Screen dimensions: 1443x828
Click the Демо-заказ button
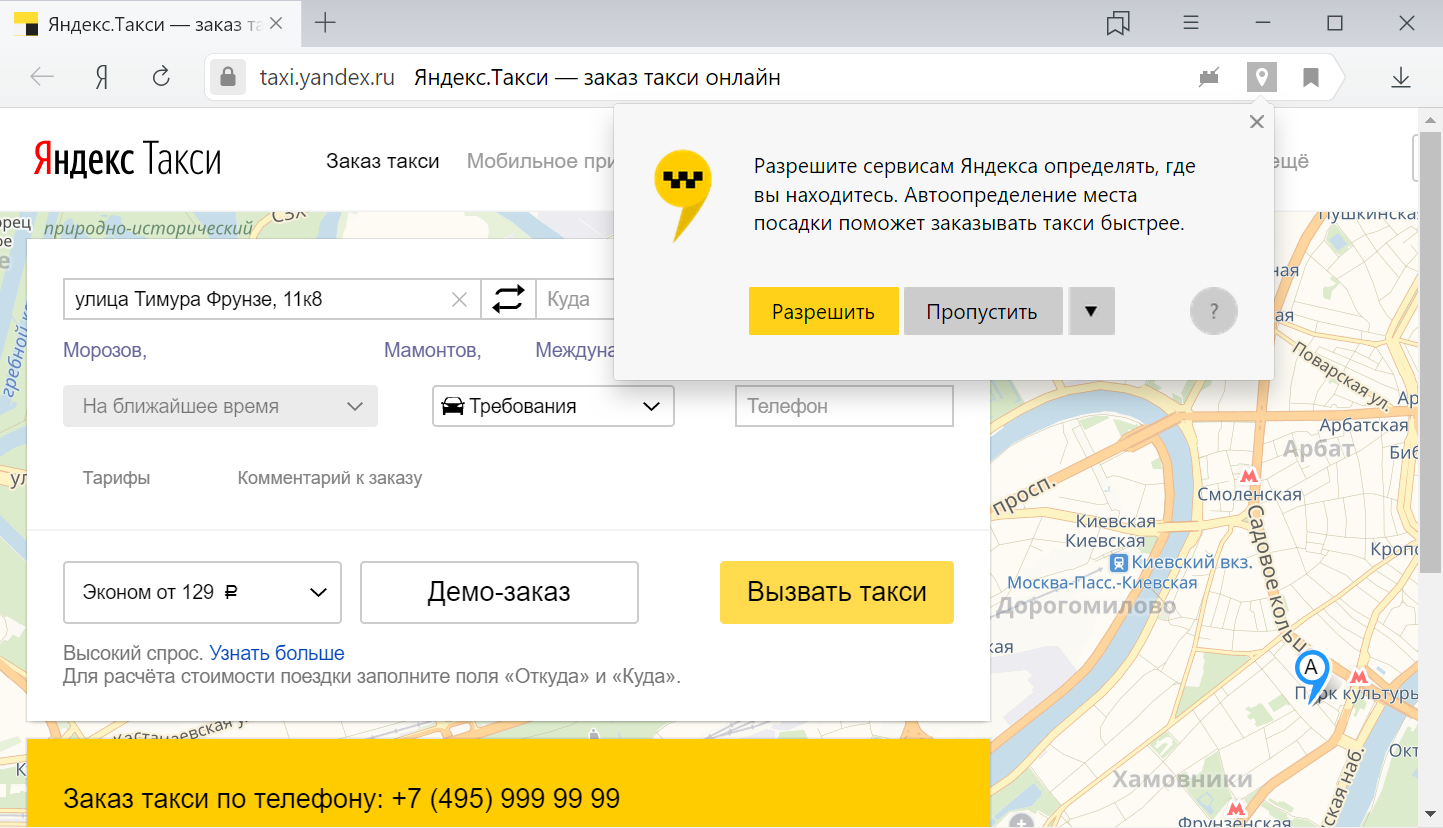tap(499, 592)
